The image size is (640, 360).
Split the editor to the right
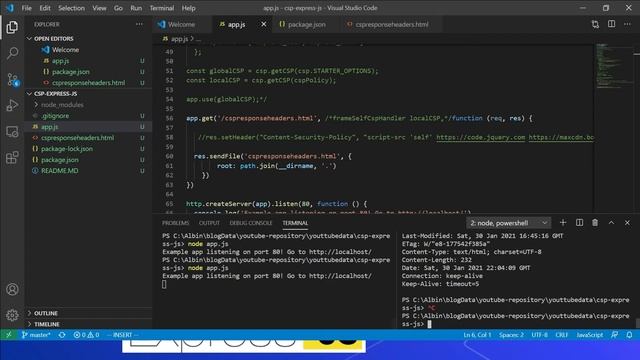click(x=611, y=24)
